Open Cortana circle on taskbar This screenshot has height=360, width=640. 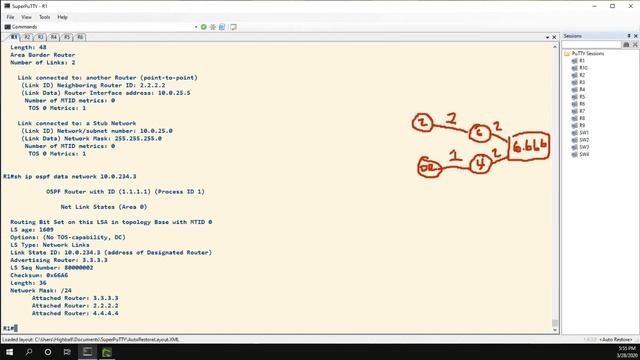[x=48, y=352]
